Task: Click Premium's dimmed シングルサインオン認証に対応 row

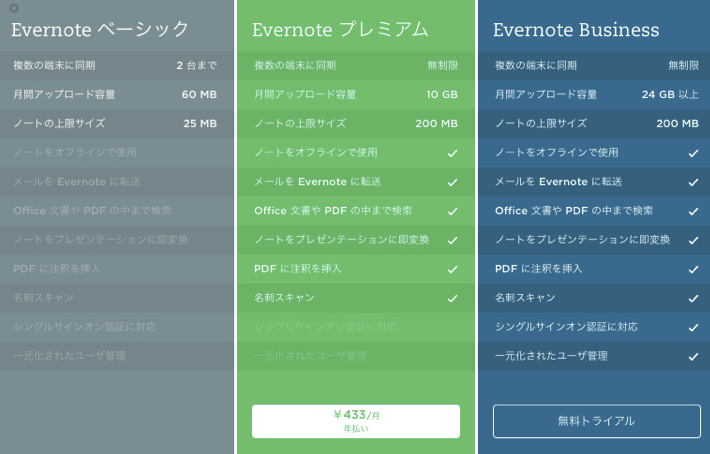Action: (x=356, y=327)
